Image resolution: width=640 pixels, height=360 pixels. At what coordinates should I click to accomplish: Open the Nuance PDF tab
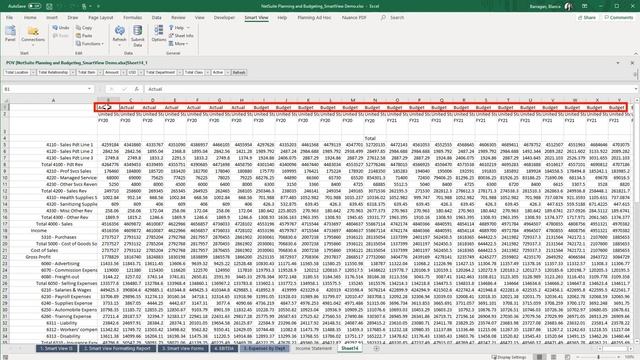(x=354, y=18)
